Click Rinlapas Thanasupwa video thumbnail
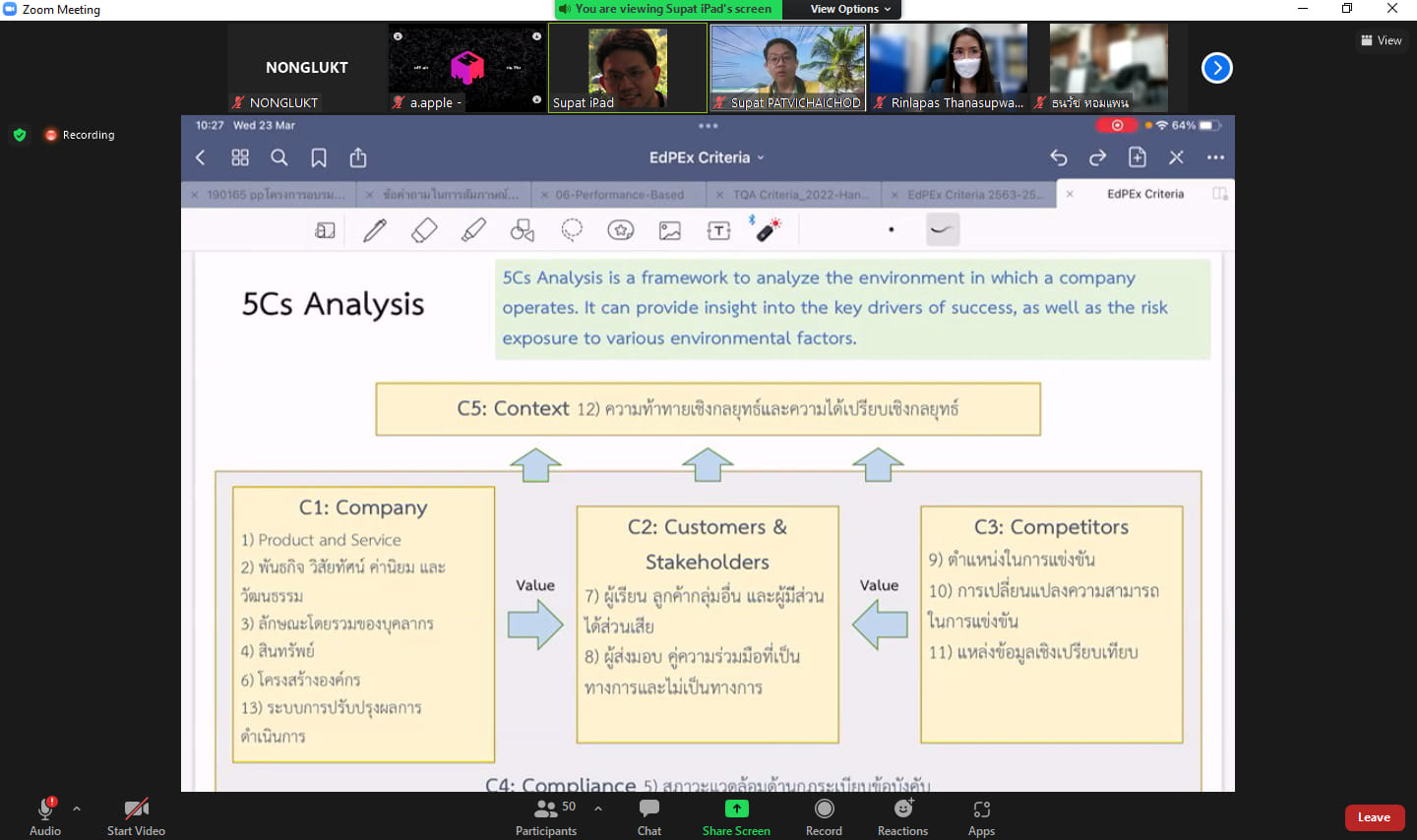The height and width of the screenshot is (840, 1417). pyautogui.click(x=949, y=68)
